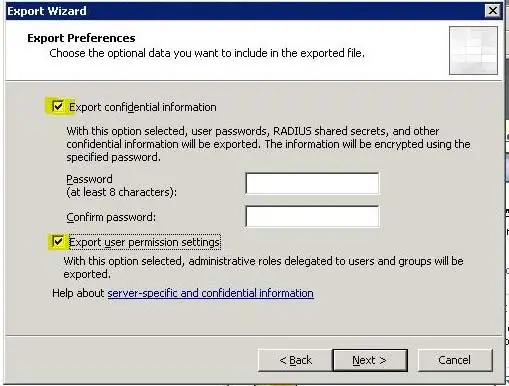
Task: Click the 'Export confidential information' label text
Action: [143, 107]
